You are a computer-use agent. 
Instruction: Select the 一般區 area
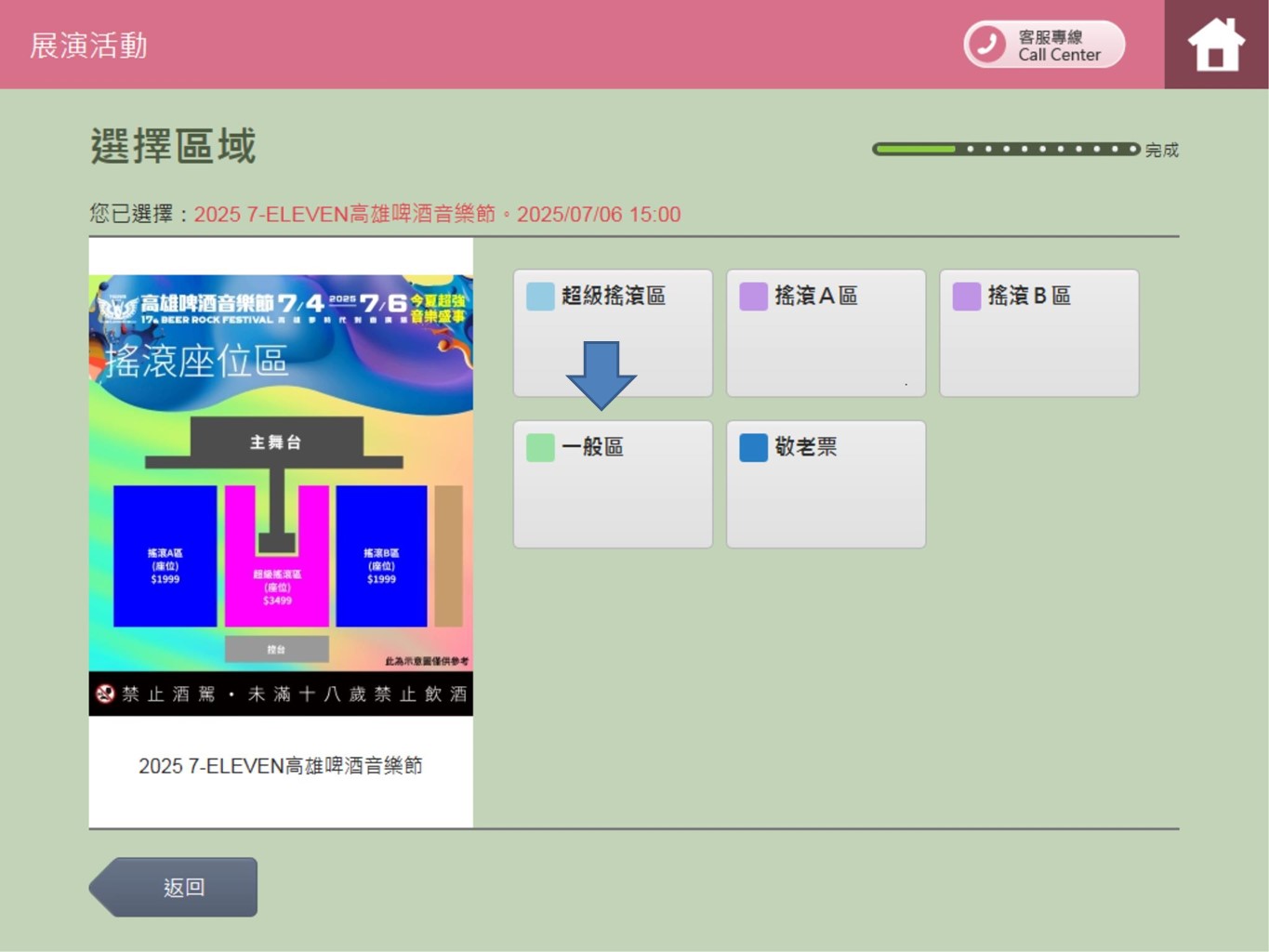point(613,484)
